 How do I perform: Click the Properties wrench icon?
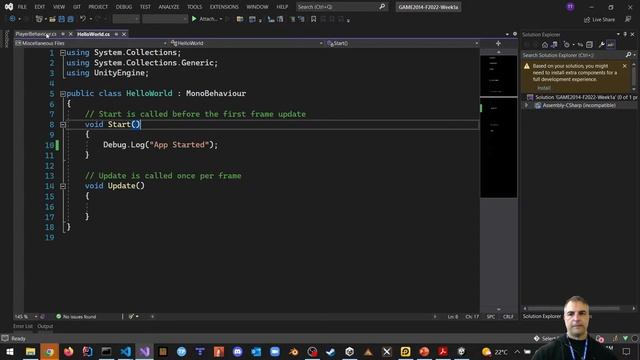click(x=601, y=45)
